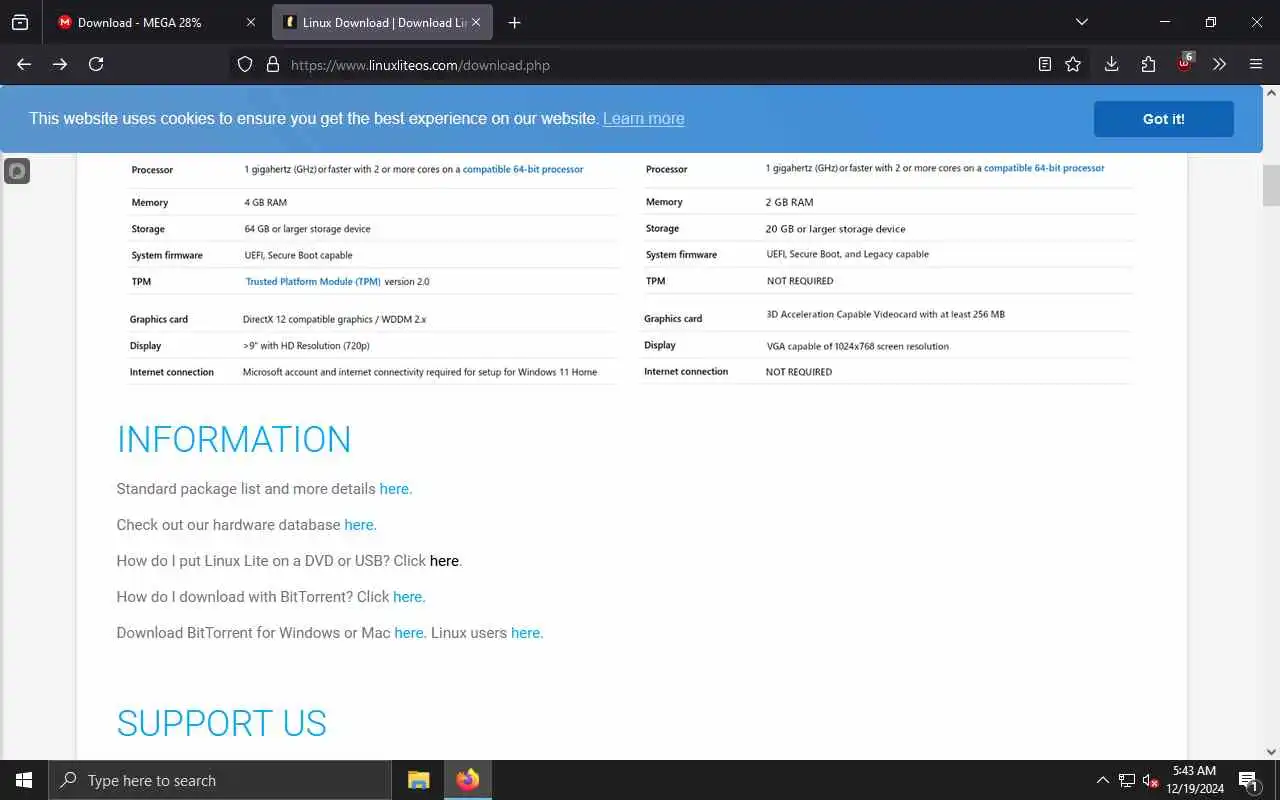The image size is (1280, 800).
Task: Go forward to the next page
Action: pos(60,64)
